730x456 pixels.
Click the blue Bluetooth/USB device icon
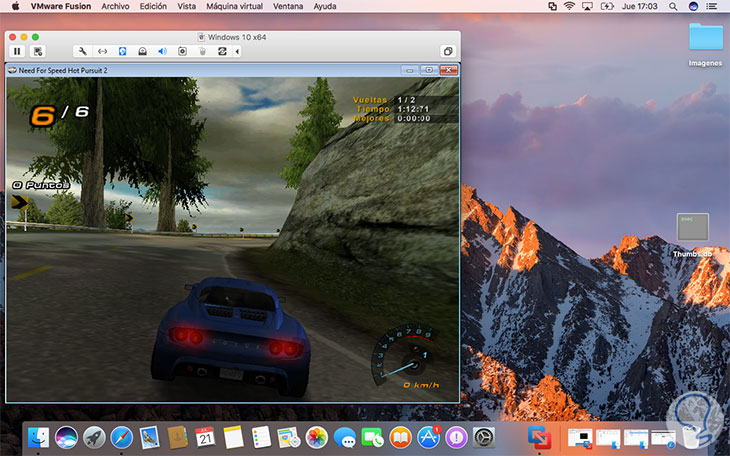tap(122, 51)
